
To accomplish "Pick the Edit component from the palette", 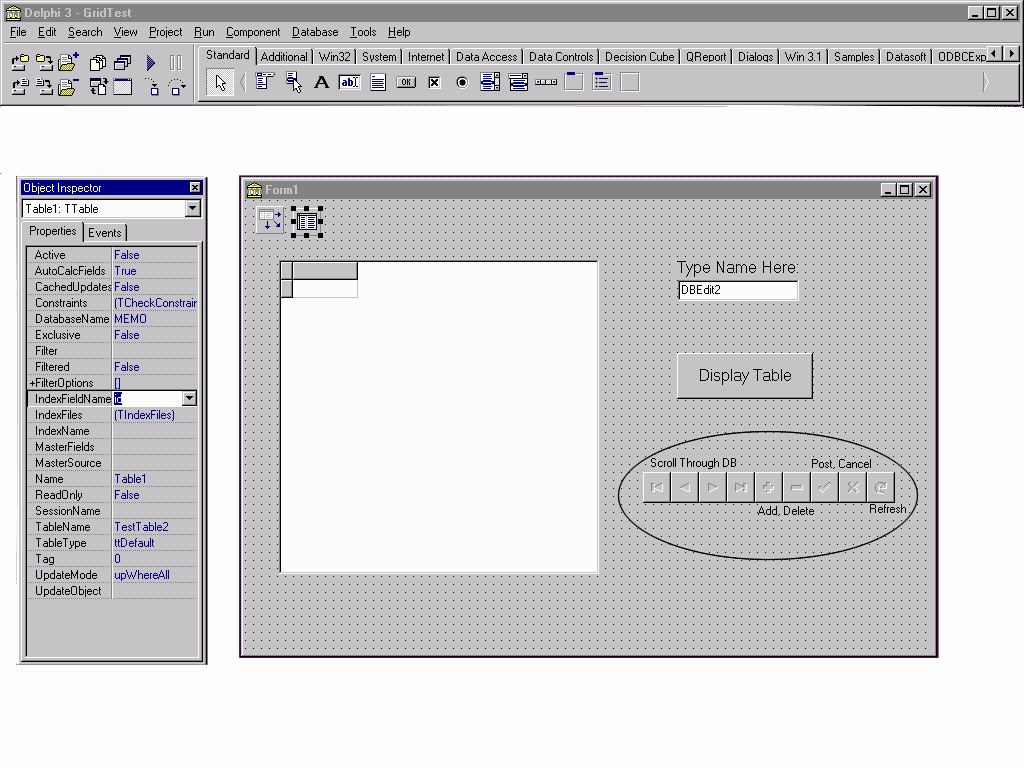I will click(349, 83).
